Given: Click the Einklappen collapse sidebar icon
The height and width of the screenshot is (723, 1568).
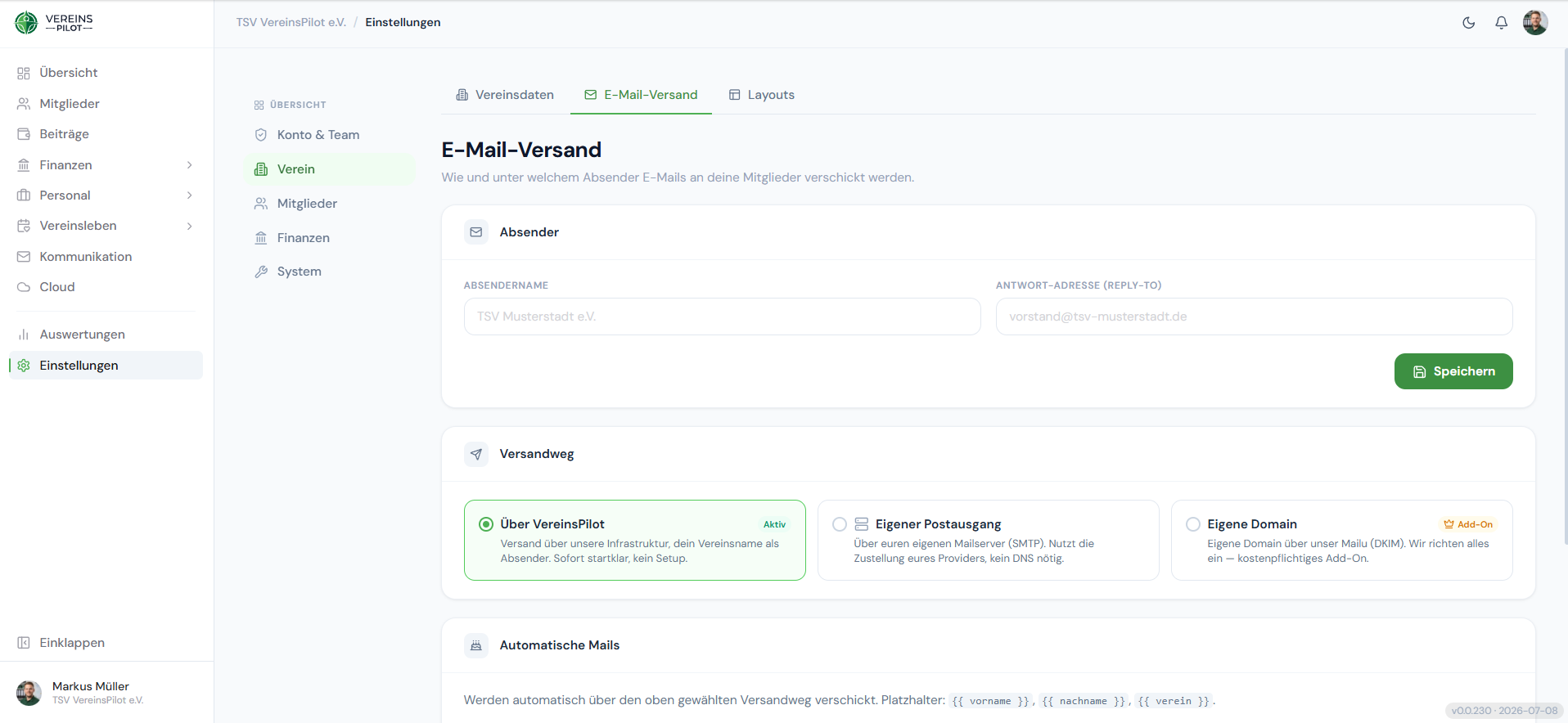Looking at the screenshot, I should (x=24, y=643).
